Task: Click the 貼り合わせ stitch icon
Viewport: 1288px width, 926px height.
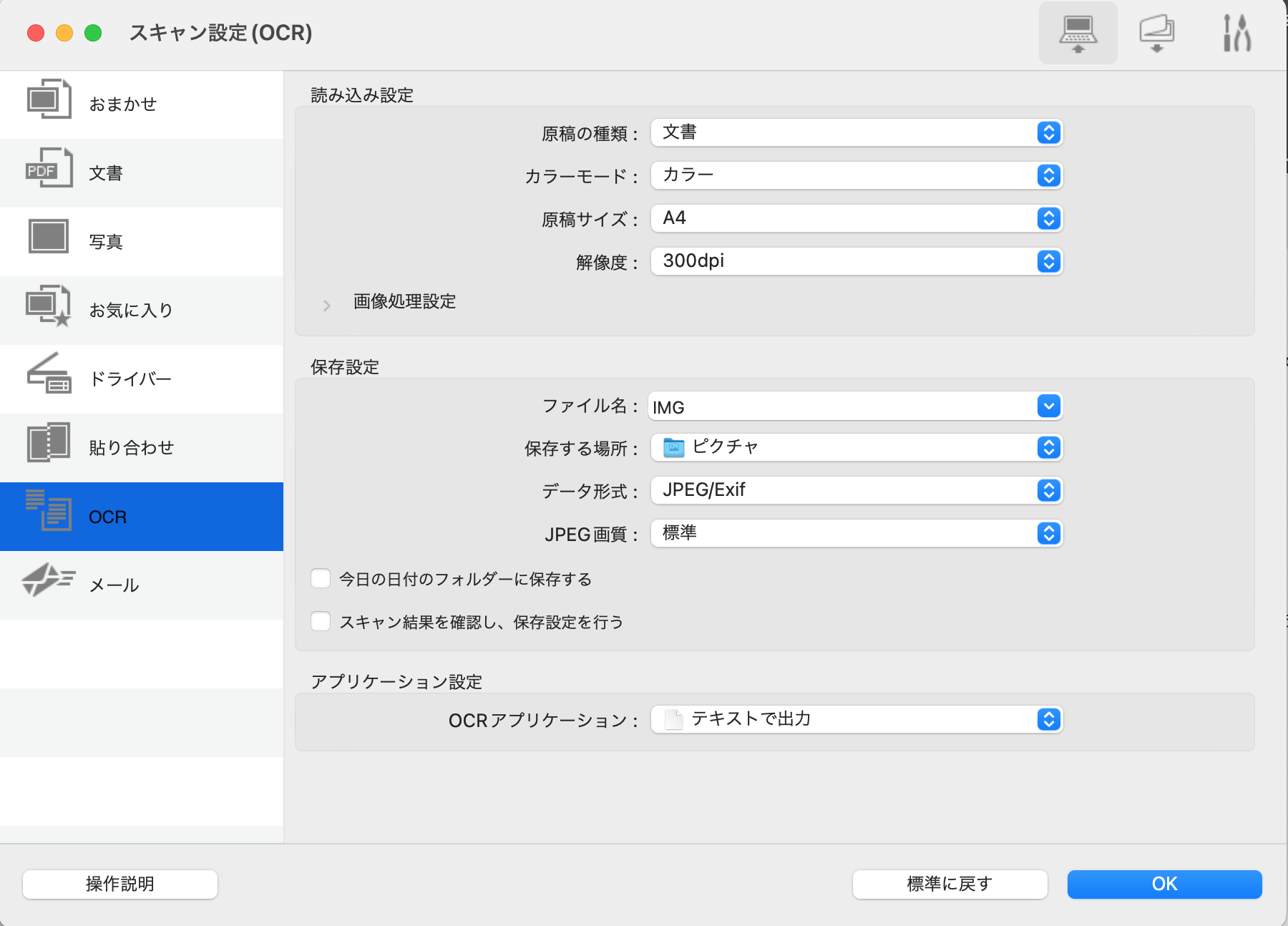Action: [x=49, y=442]
